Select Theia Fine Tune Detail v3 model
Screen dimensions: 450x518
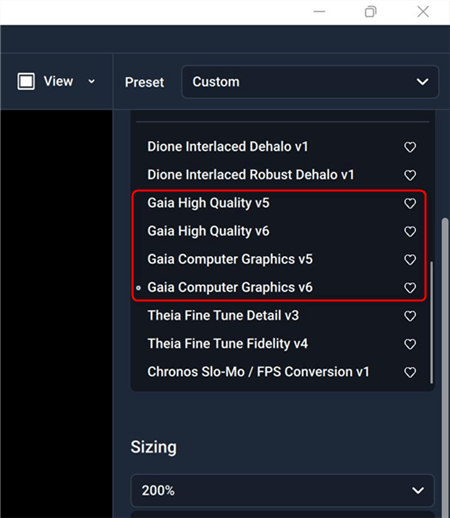[x=223, y=316]
